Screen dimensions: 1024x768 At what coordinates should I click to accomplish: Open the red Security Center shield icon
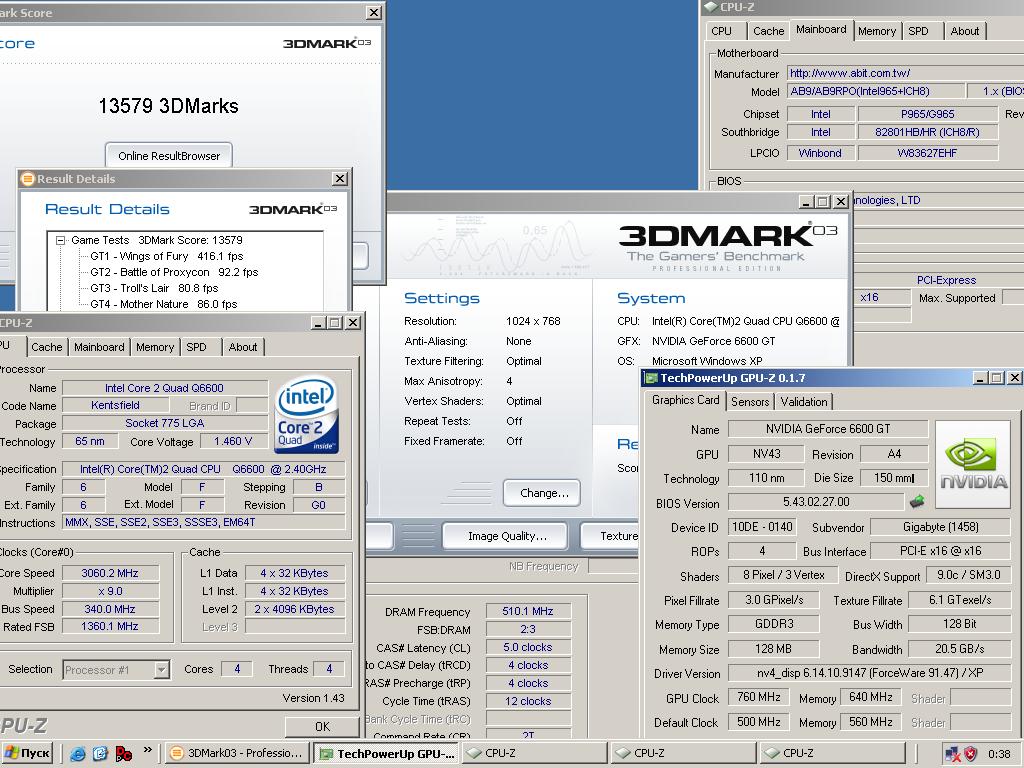970,754
